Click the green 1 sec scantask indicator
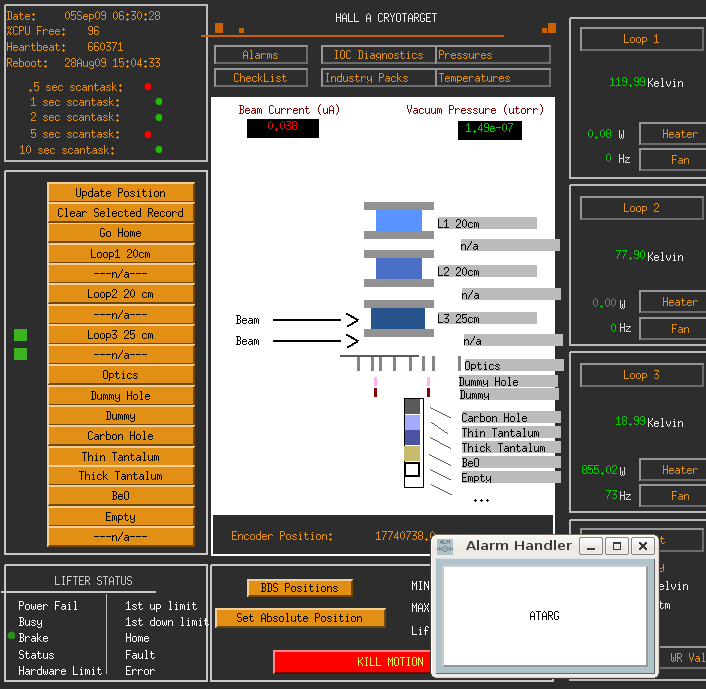This screenshot has height=689, width=706. pyautogui.click(x=158, y=102)
